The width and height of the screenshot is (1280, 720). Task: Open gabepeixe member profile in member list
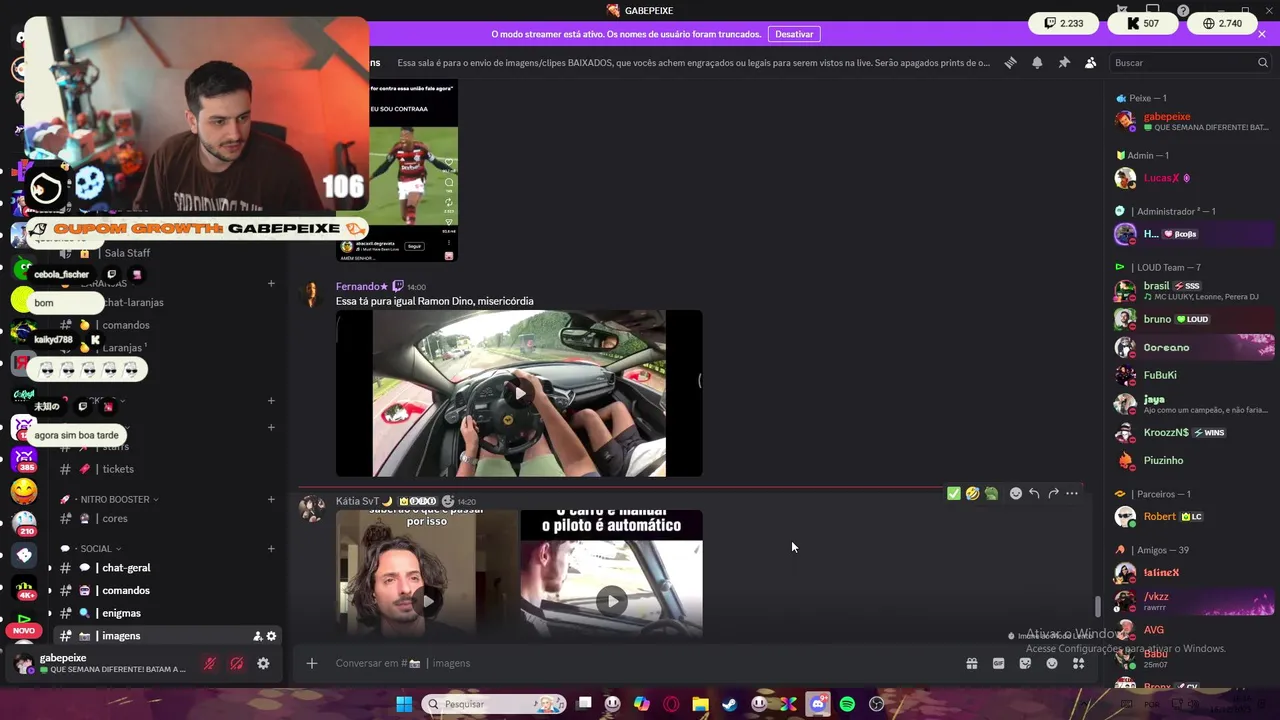(x=1194, y=121)
